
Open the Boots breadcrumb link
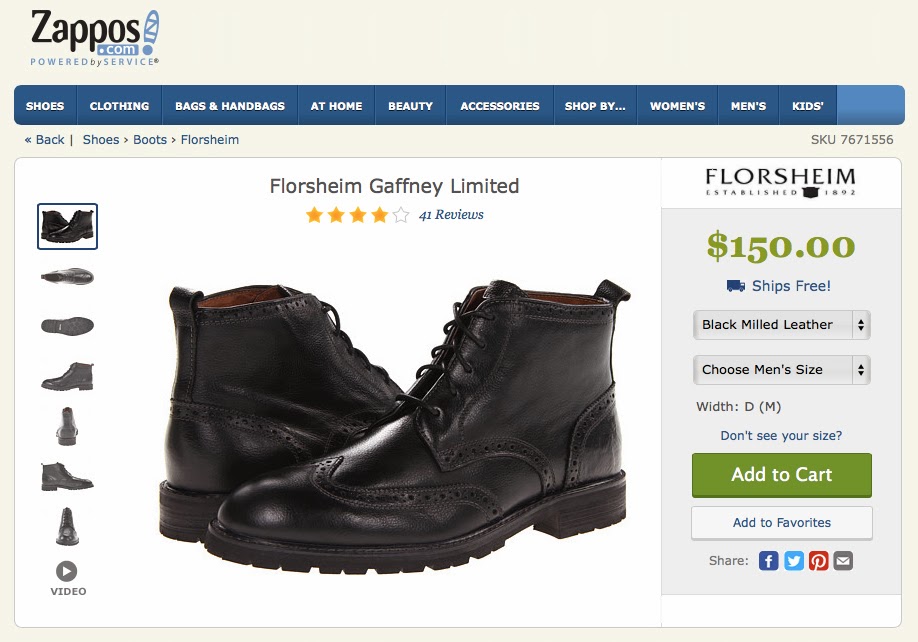tap(149, 140)
